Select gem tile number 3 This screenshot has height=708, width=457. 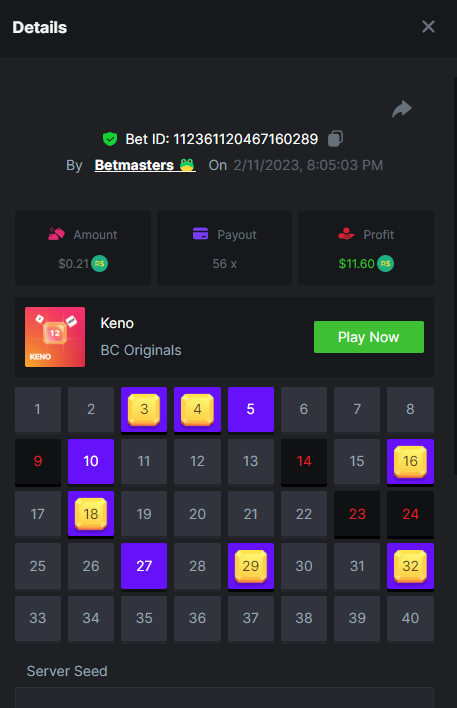[144, 410]
